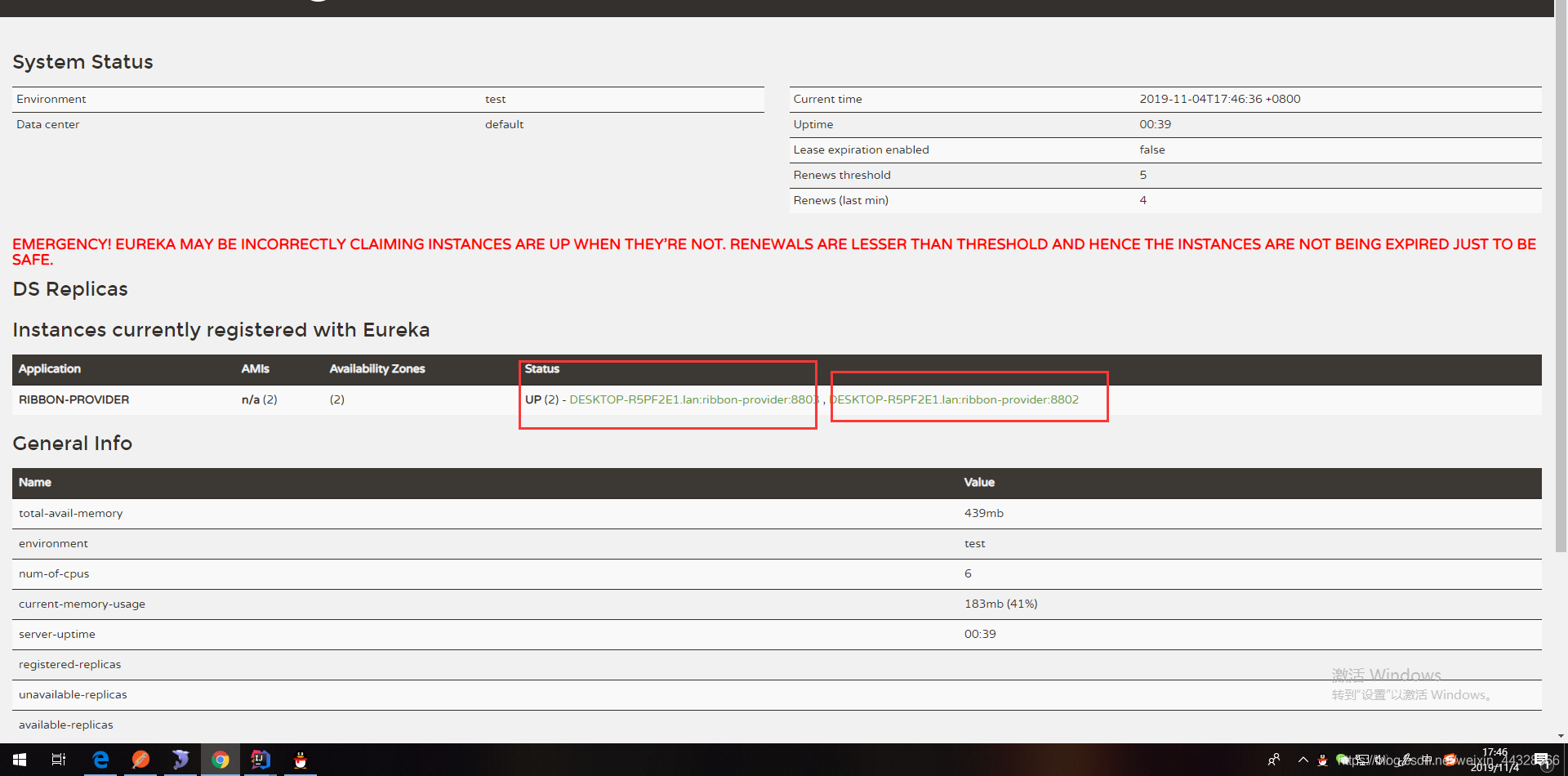1568x776 pixels.
Task: Expand hidden system tray icons chevron
Action: [1303, 760]
